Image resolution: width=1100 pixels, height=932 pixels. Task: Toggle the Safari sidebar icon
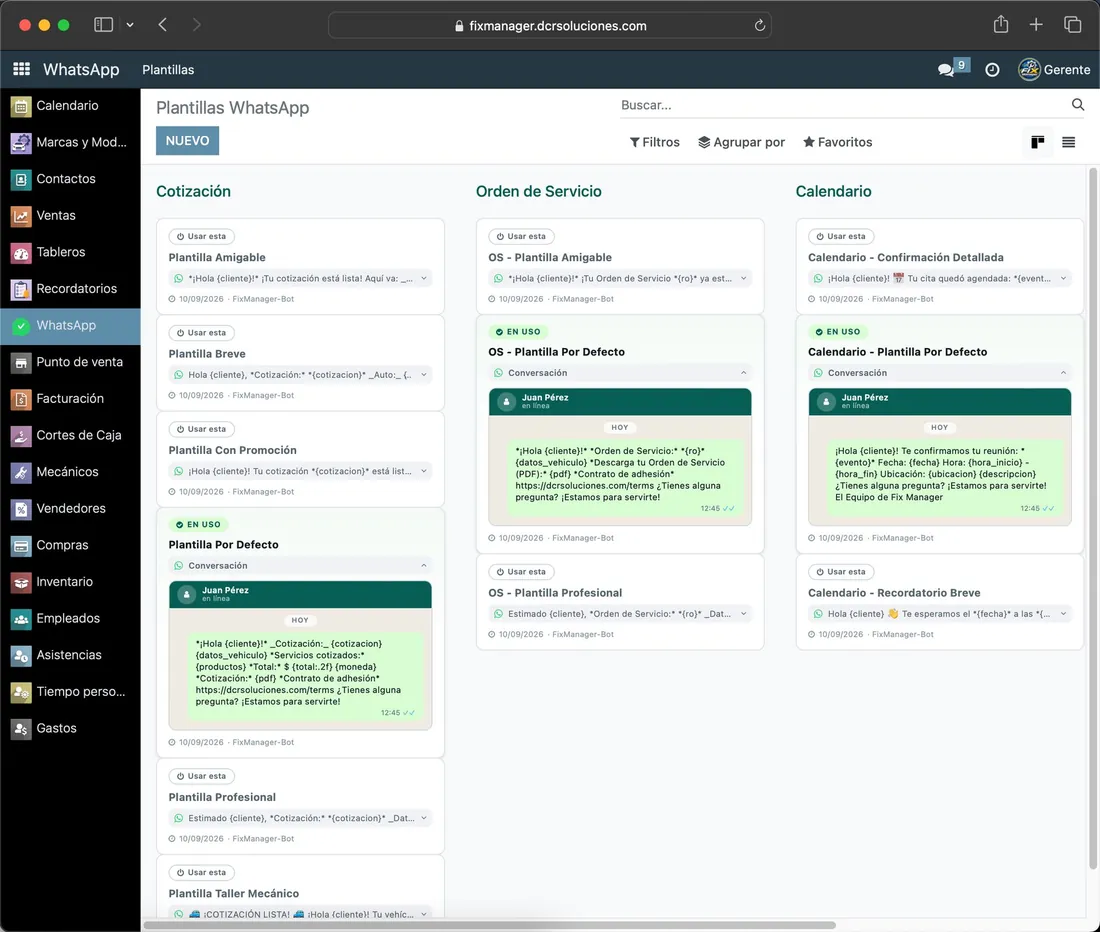click(x=104, y=25)
